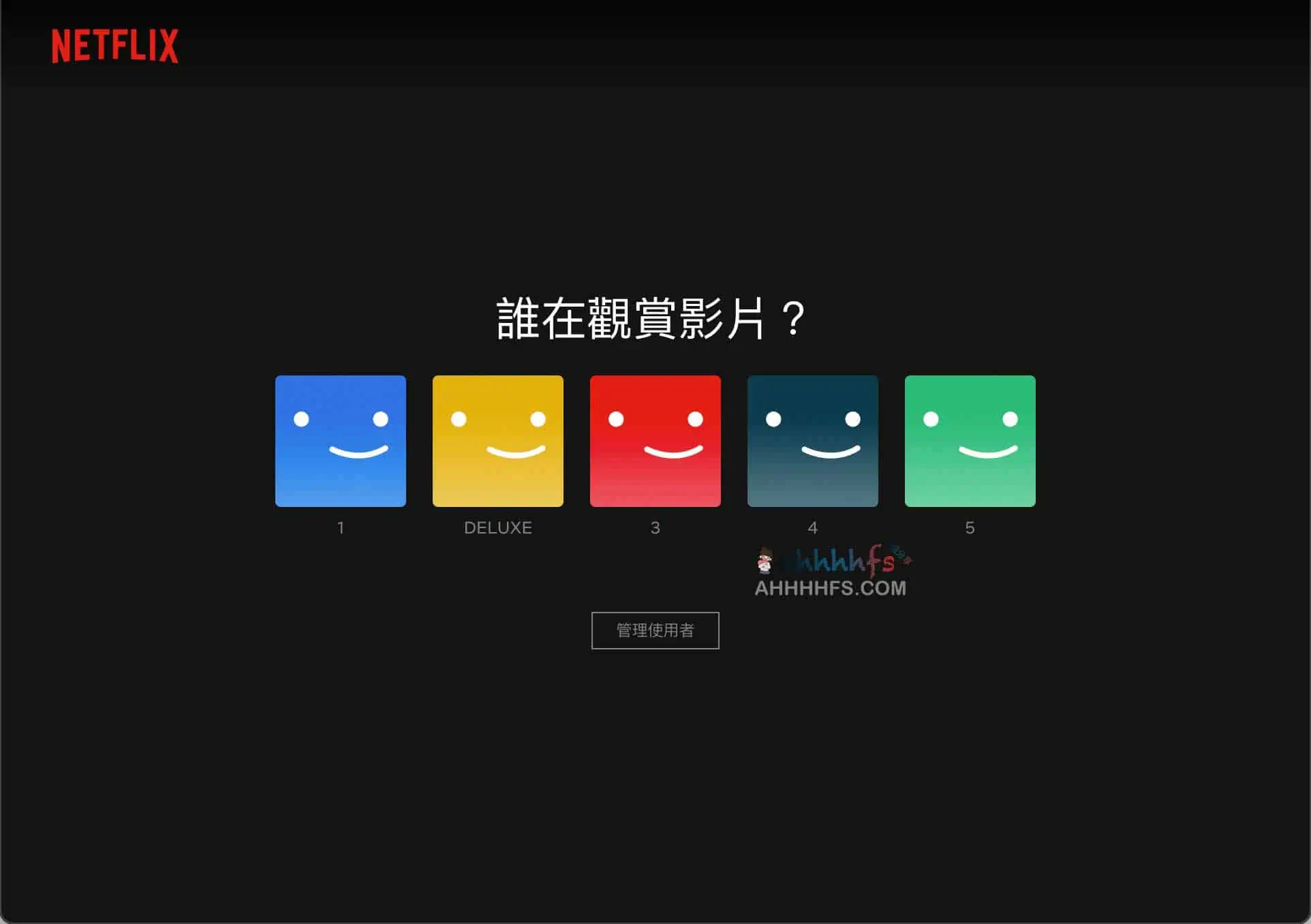Select DELUXE profile thumbnail to start watching
1311x924 pixels.
497,440
